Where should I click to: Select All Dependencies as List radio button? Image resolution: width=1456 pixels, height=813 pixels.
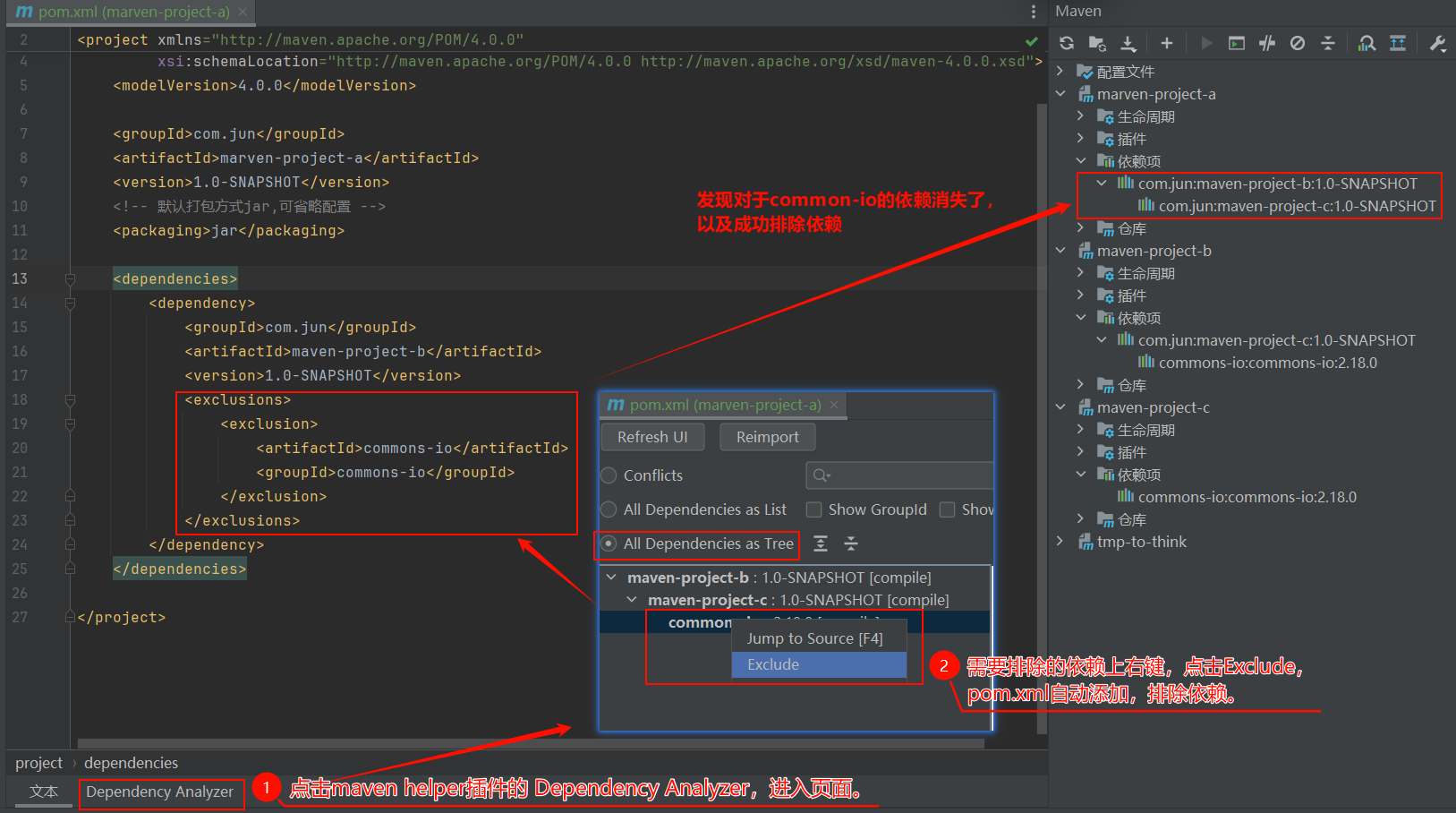tap(609, 509)
